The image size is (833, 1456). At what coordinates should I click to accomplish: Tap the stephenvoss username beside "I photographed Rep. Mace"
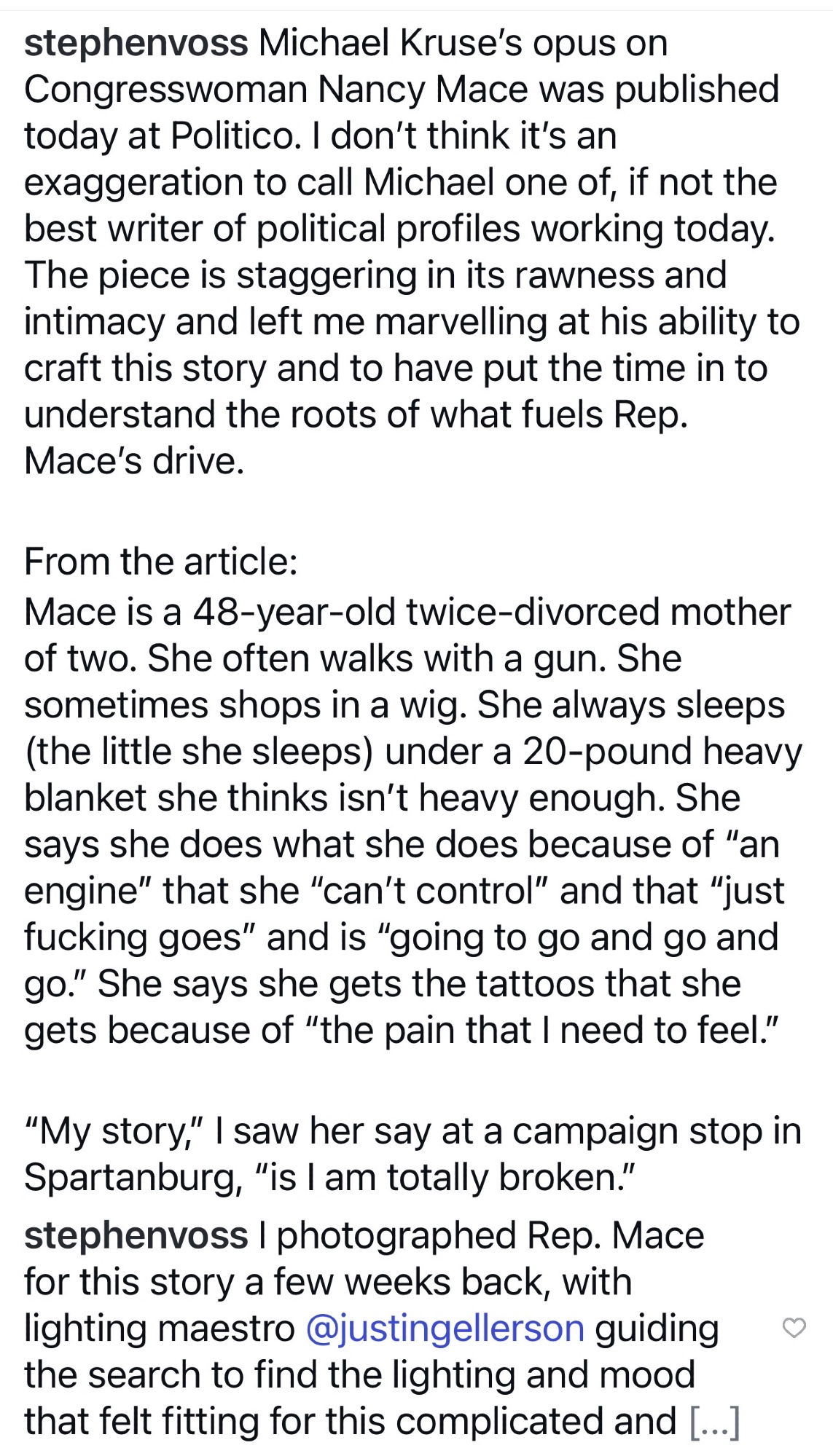136,1235
